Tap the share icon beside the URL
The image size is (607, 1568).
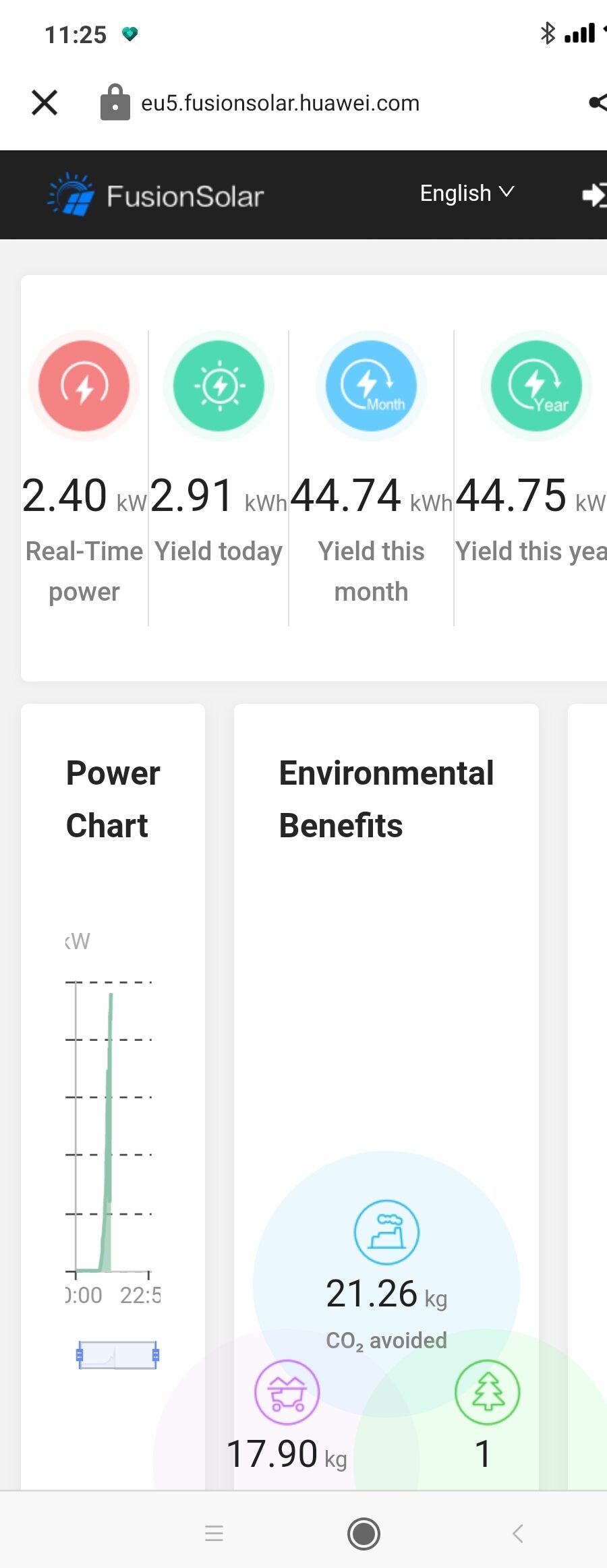click(598, 102)
